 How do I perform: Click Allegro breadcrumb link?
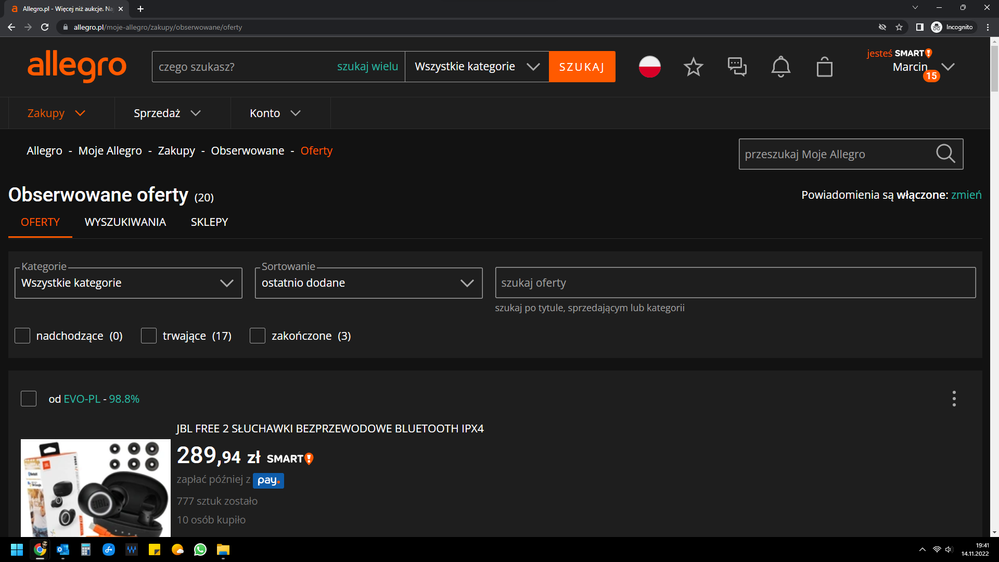45,151
